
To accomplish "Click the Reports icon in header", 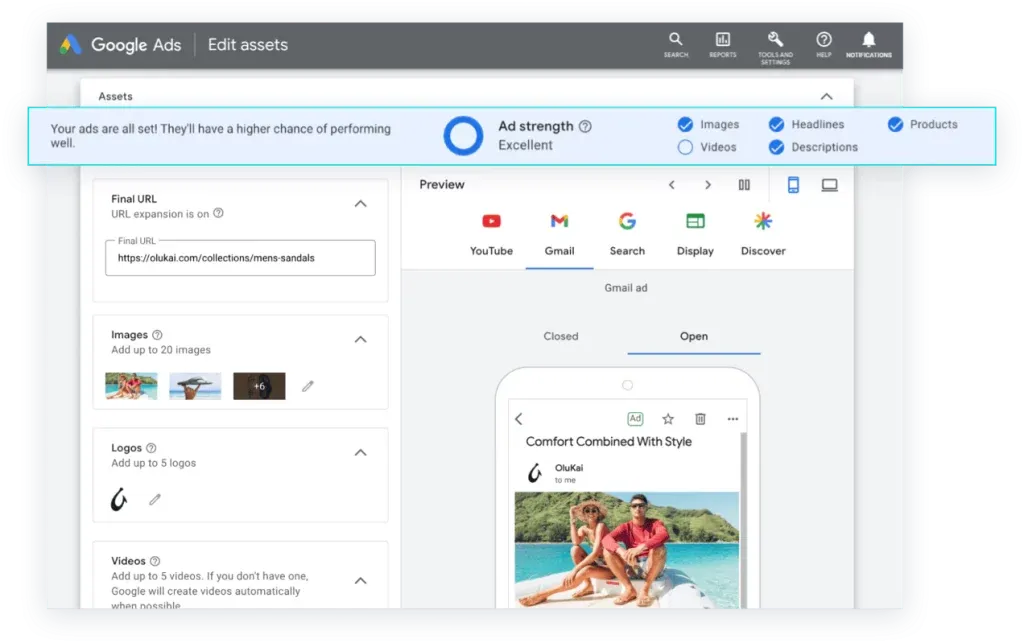I will click(x=722, y=40).
